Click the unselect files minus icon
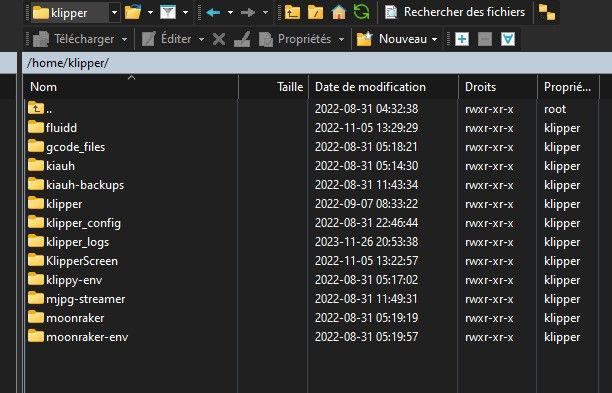 point(485,39)
